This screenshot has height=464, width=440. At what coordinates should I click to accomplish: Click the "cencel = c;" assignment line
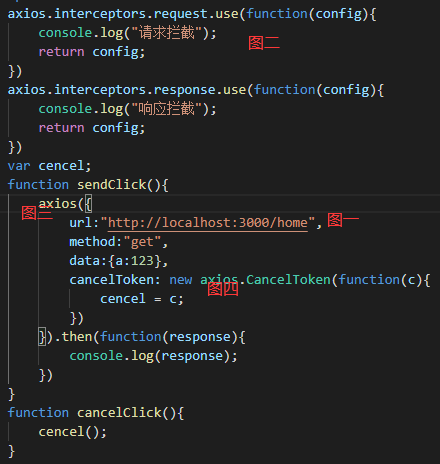pos(142,299)
